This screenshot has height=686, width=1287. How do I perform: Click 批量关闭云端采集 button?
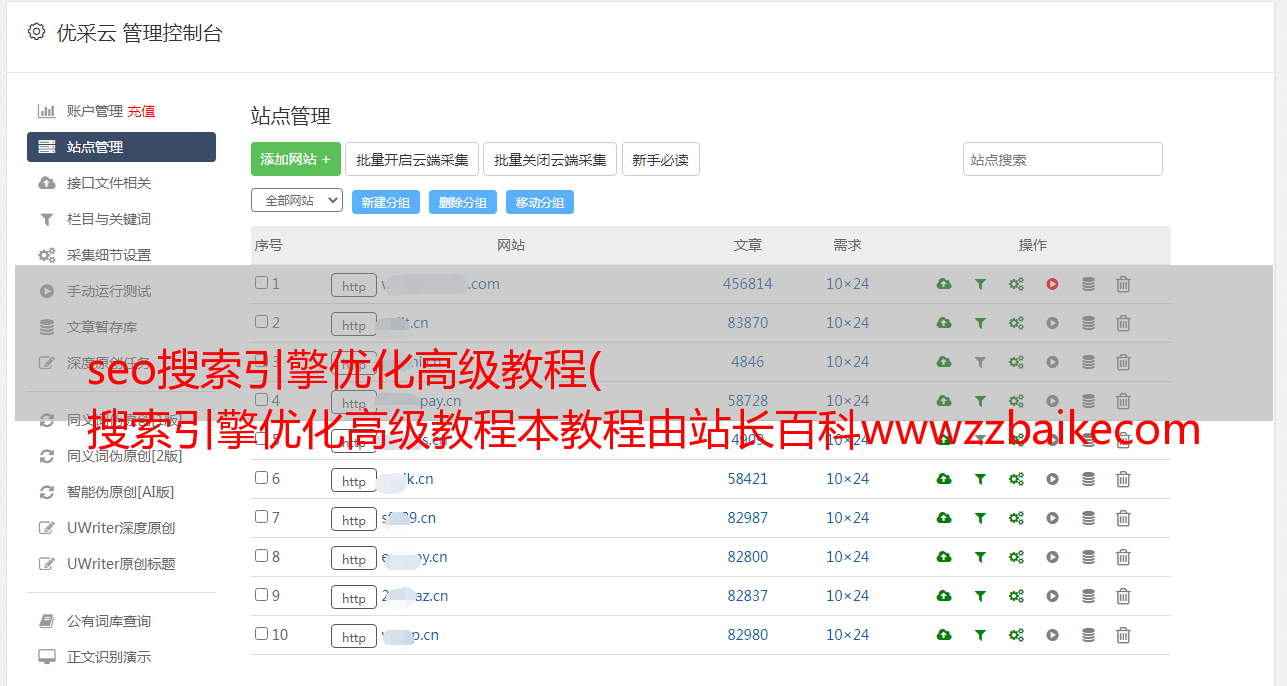[x=550, y=159]
